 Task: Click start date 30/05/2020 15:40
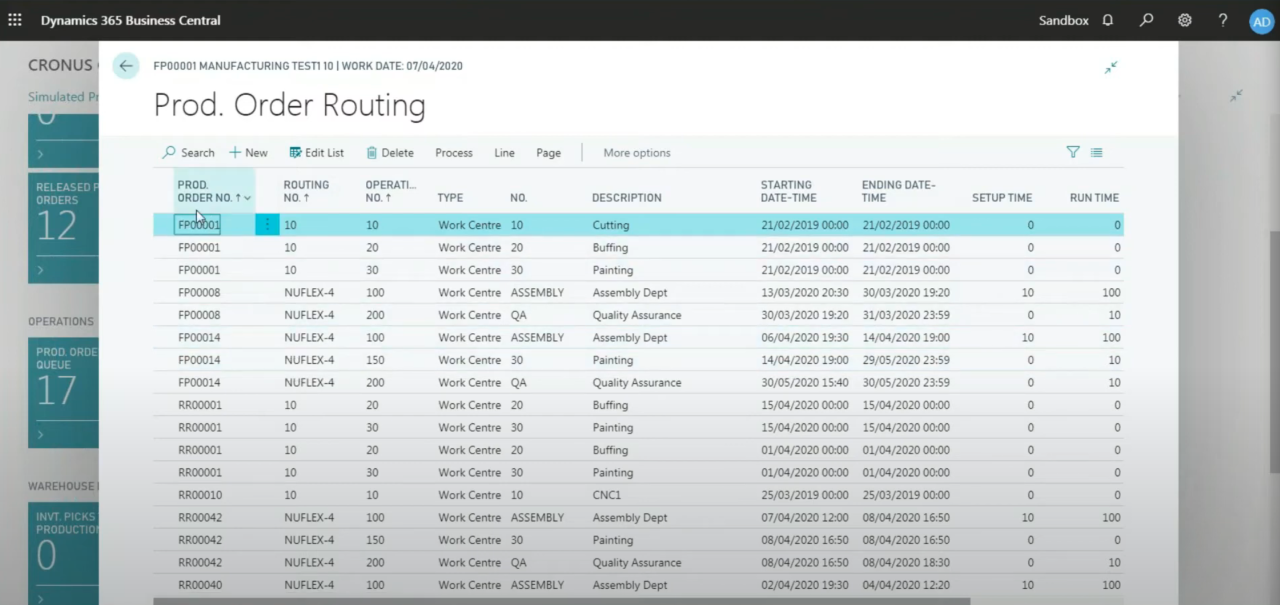pos(805,383)
